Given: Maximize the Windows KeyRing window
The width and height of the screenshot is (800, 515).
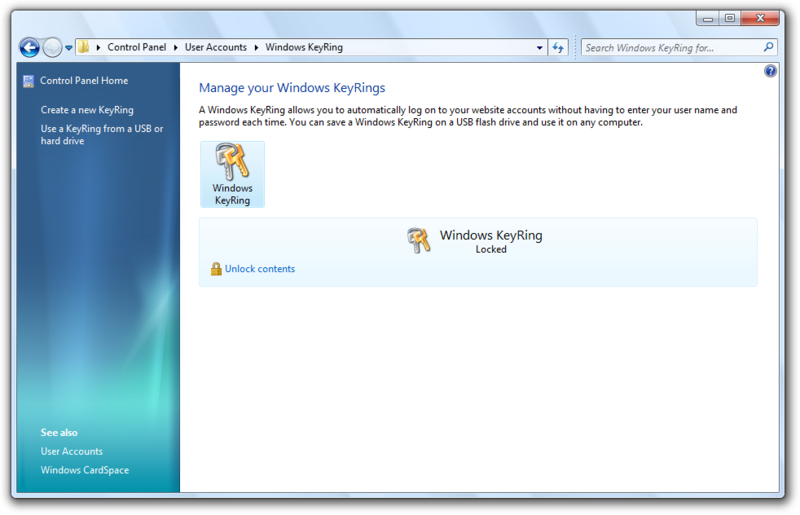Looking at the screenshot, I should coord(730,18).
